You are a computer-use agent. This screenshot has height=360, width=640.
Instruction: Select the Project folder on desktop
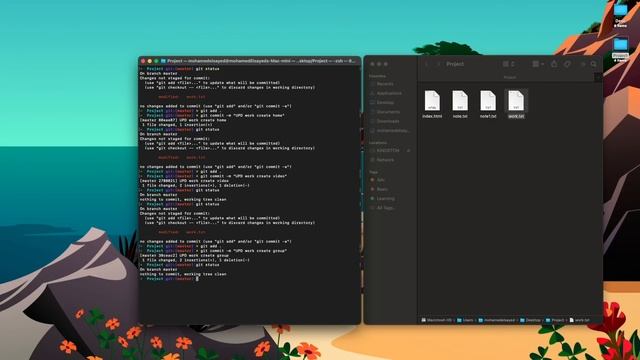[620, 46]
